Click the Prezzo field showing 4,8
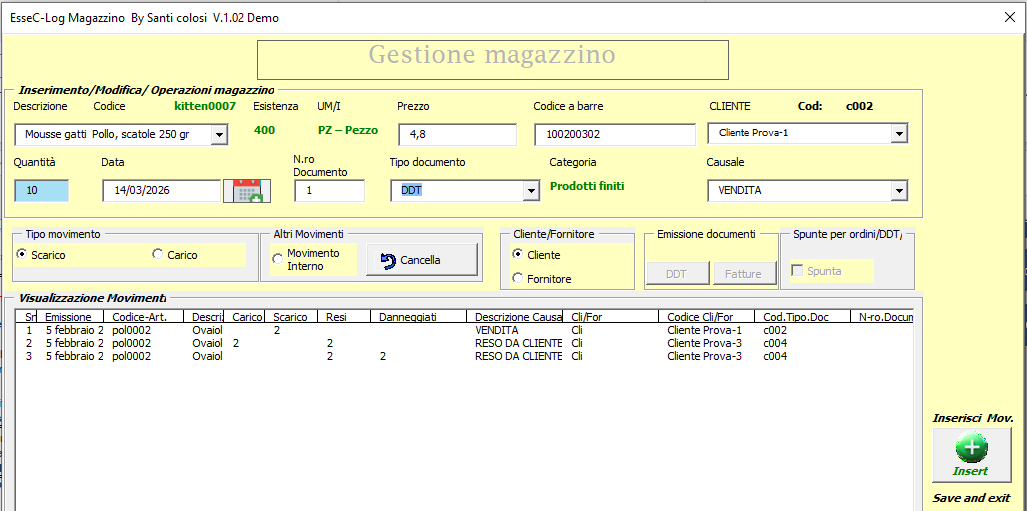 point(457,134)
